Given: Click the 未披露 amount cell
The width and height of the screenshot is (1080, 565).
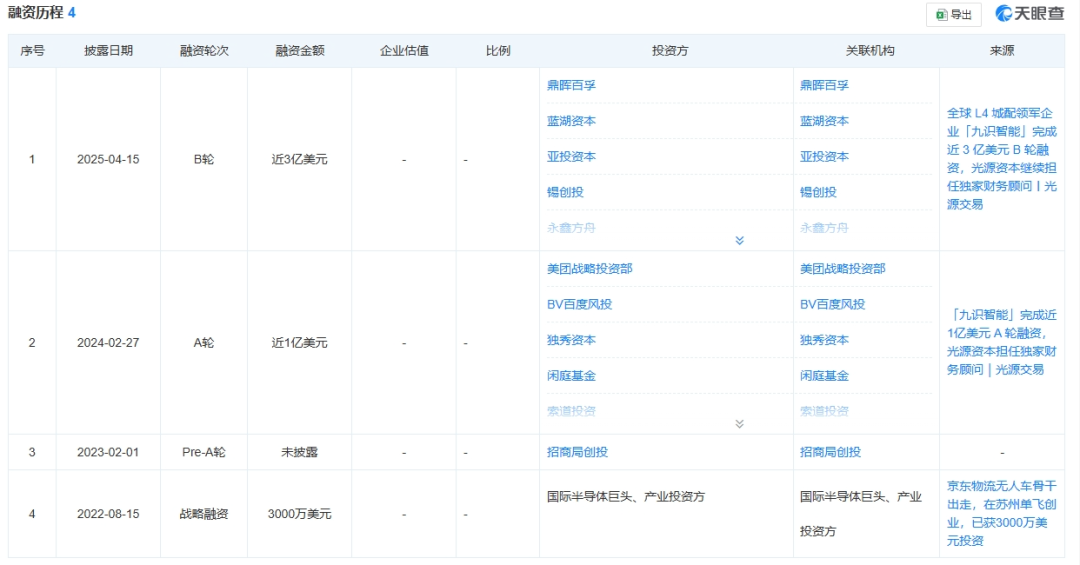Looking at the screenshot, I should [x=300, y=453].
